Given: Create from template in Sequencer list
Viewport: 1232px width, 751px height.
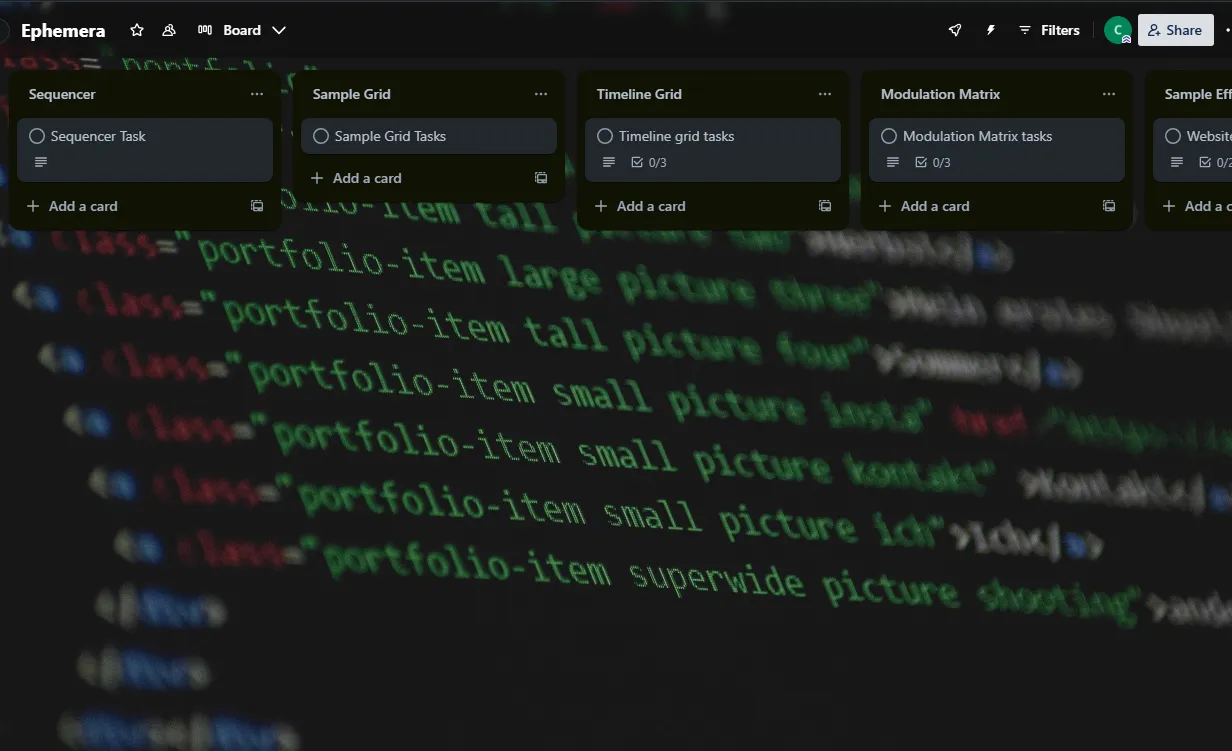Looking at the screenshot, I should pyautogui.click(x=257, y=206).
